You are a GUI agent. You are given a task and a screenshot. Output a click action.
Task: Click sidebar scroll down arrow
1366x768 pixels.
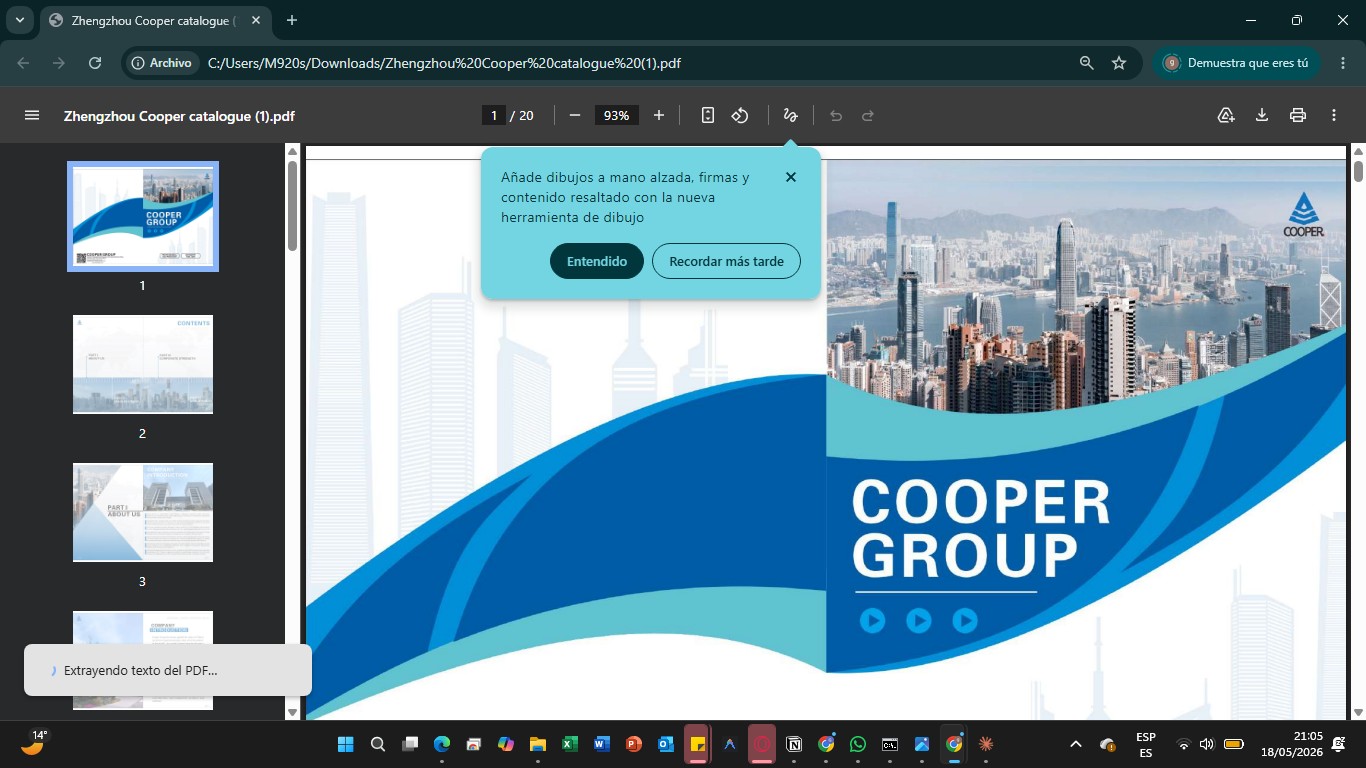pyautogui.click(x=292, y=712)
